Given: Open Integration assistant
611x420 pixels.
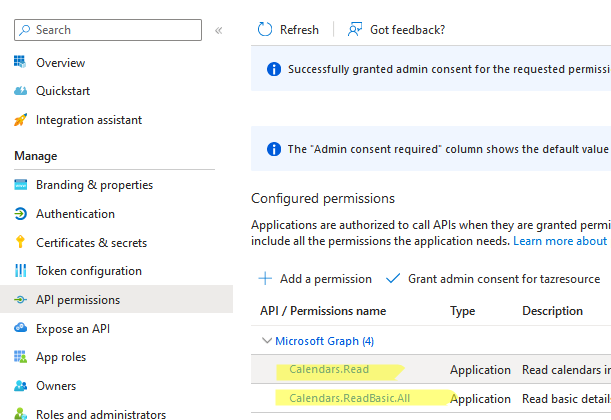Looking at the screenshot, I should [x=89, y=120].
